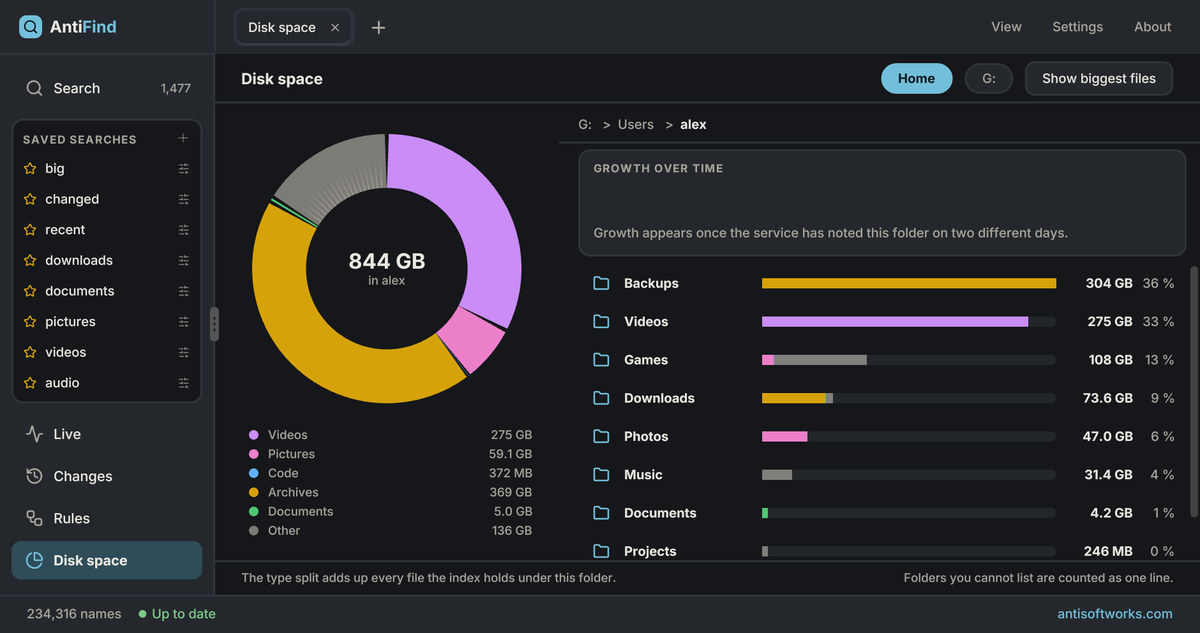Click the Backups folder icon
1200x633 pixels.
[x=601, y=283]
